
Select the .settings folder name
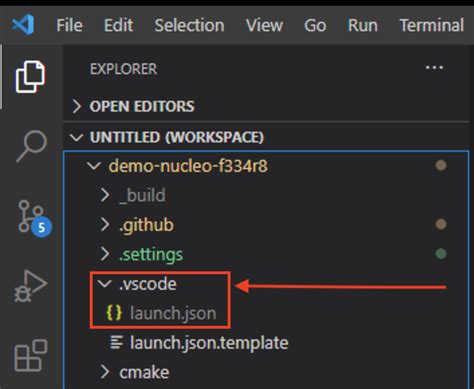point(151,255)
